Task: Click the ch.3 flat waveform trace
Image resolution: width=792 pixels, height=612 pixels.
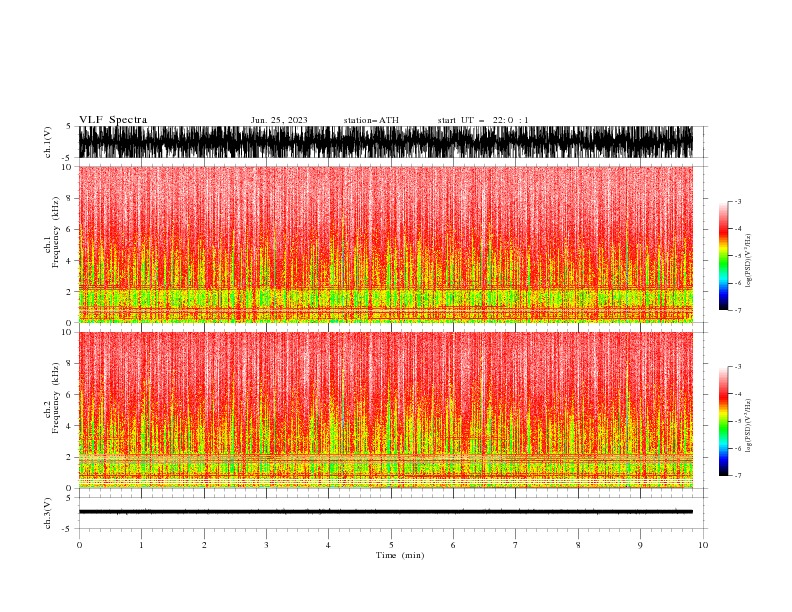Action: coord(385,512)
